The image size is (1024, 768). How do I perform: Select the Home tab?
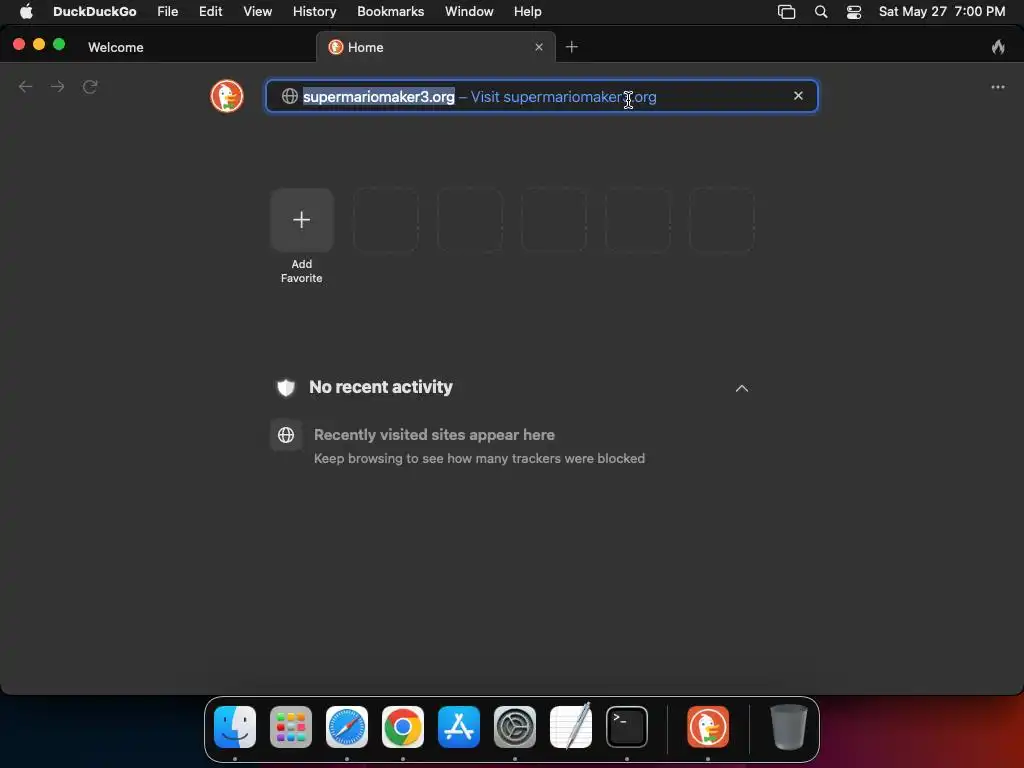tap(436, 47)
